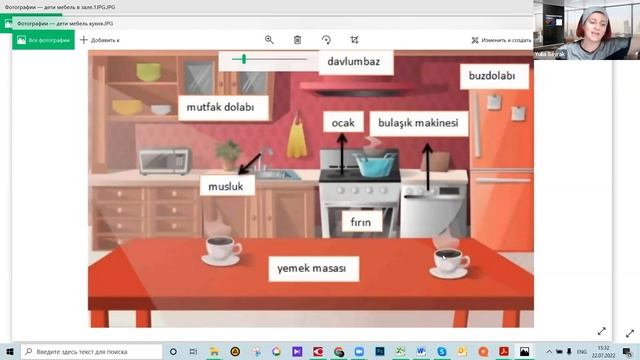Viewport: 640px width, 360px height.
Task: Open Excel from taskbar
Action: point(400,351)
